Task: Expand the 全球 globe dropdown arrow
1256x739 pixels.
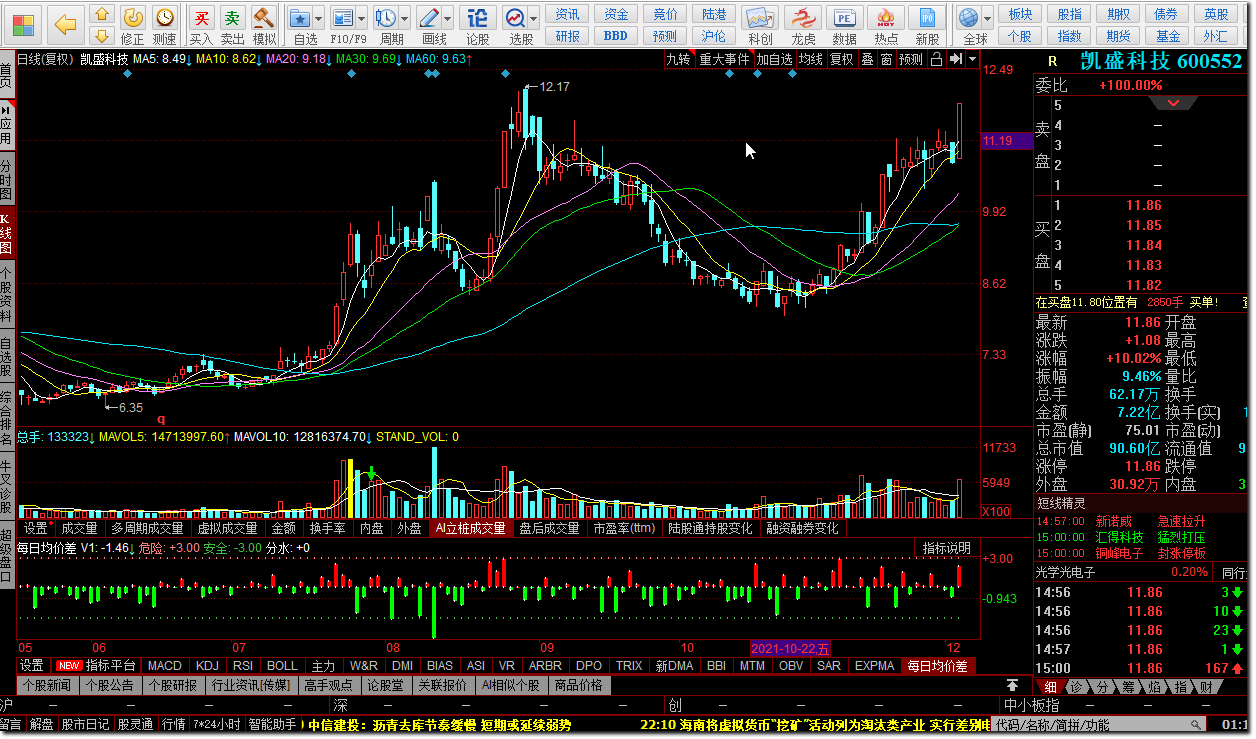Action: tap(988, 19)
